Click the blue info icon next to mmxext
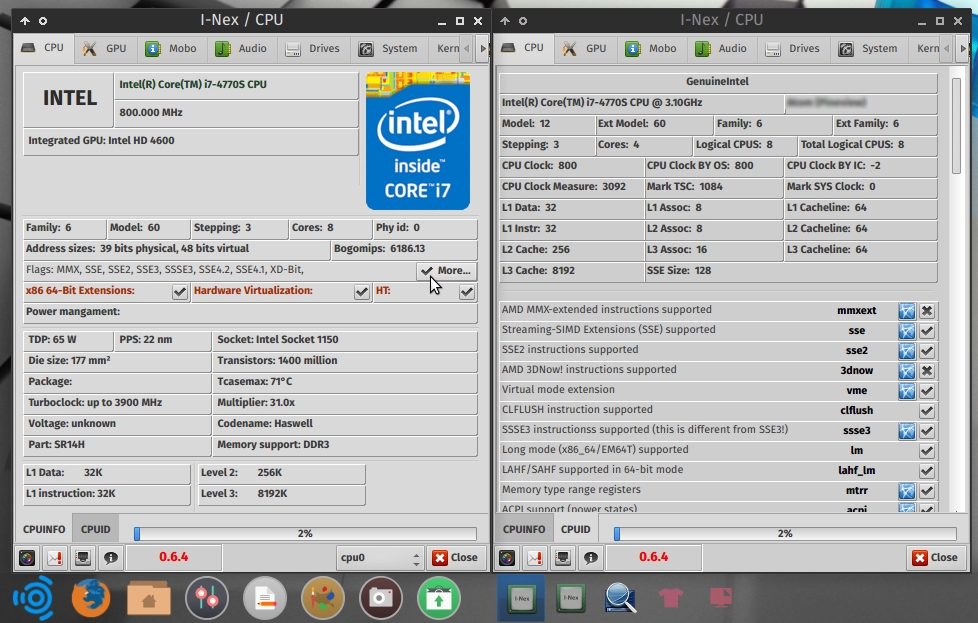Image resolution: width=978 pixels, height=623 pixels. [907, 311]
